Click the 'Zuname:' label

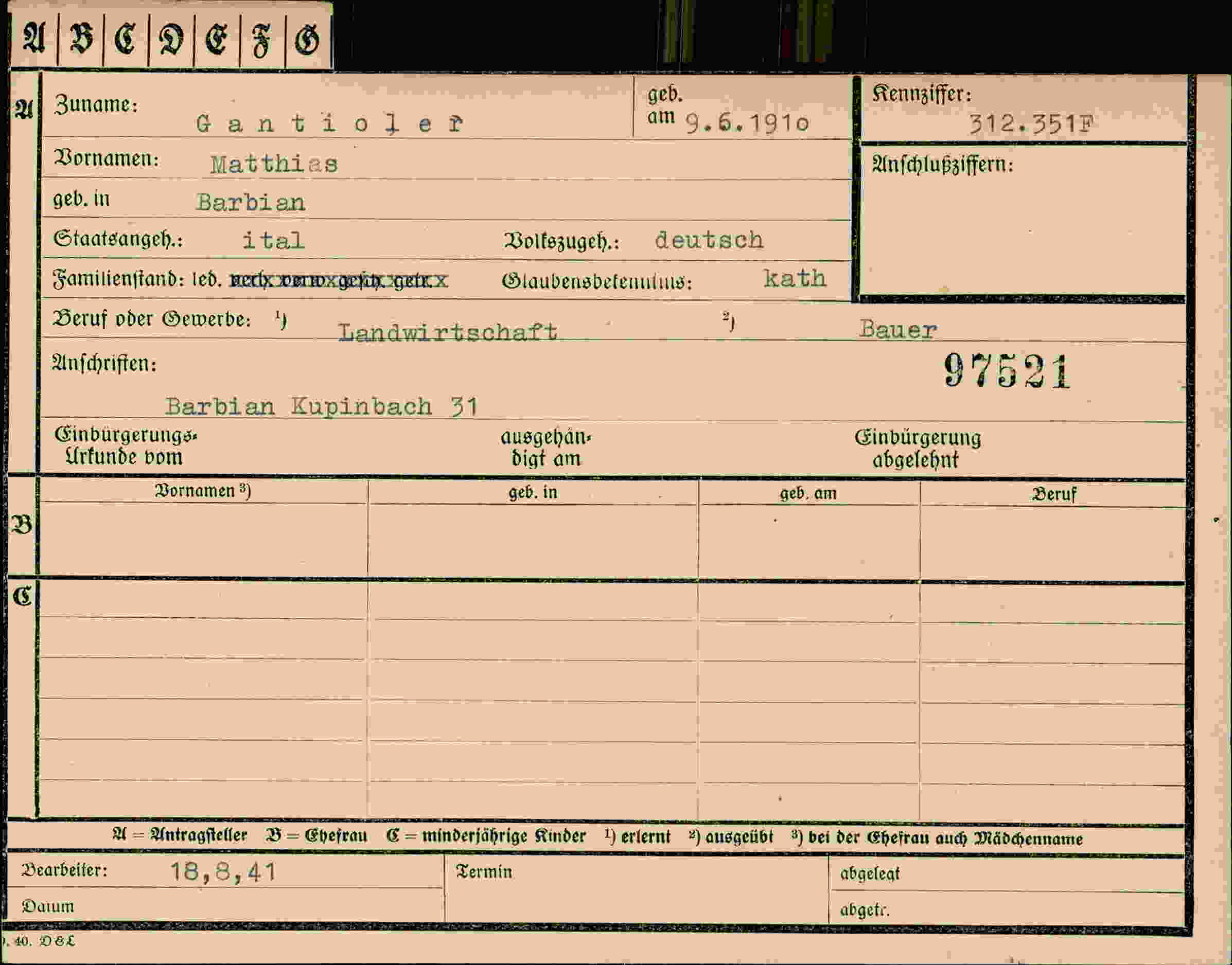(96, 104)
